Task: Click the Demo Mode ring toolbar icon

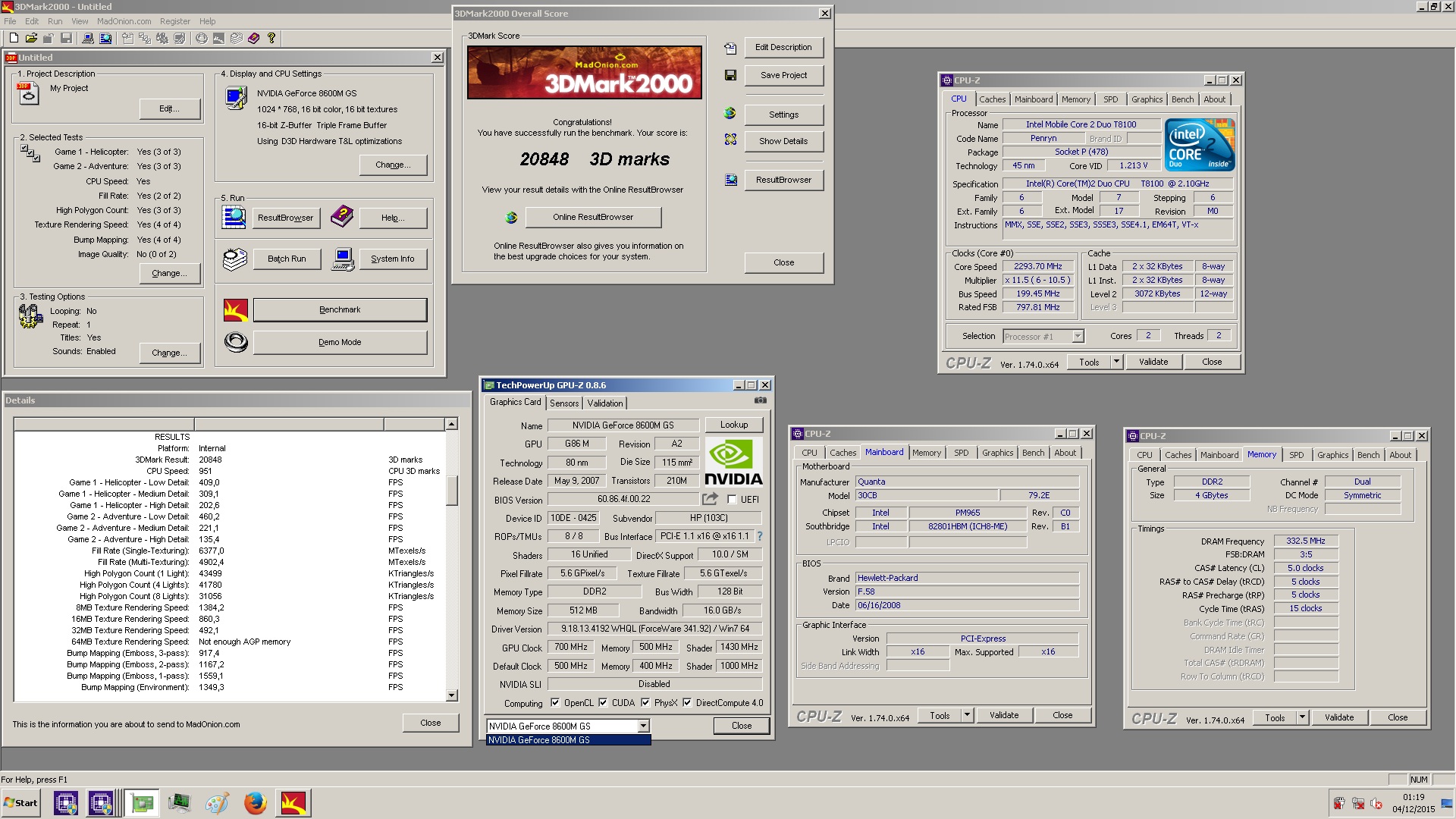Action: (201, 38)
